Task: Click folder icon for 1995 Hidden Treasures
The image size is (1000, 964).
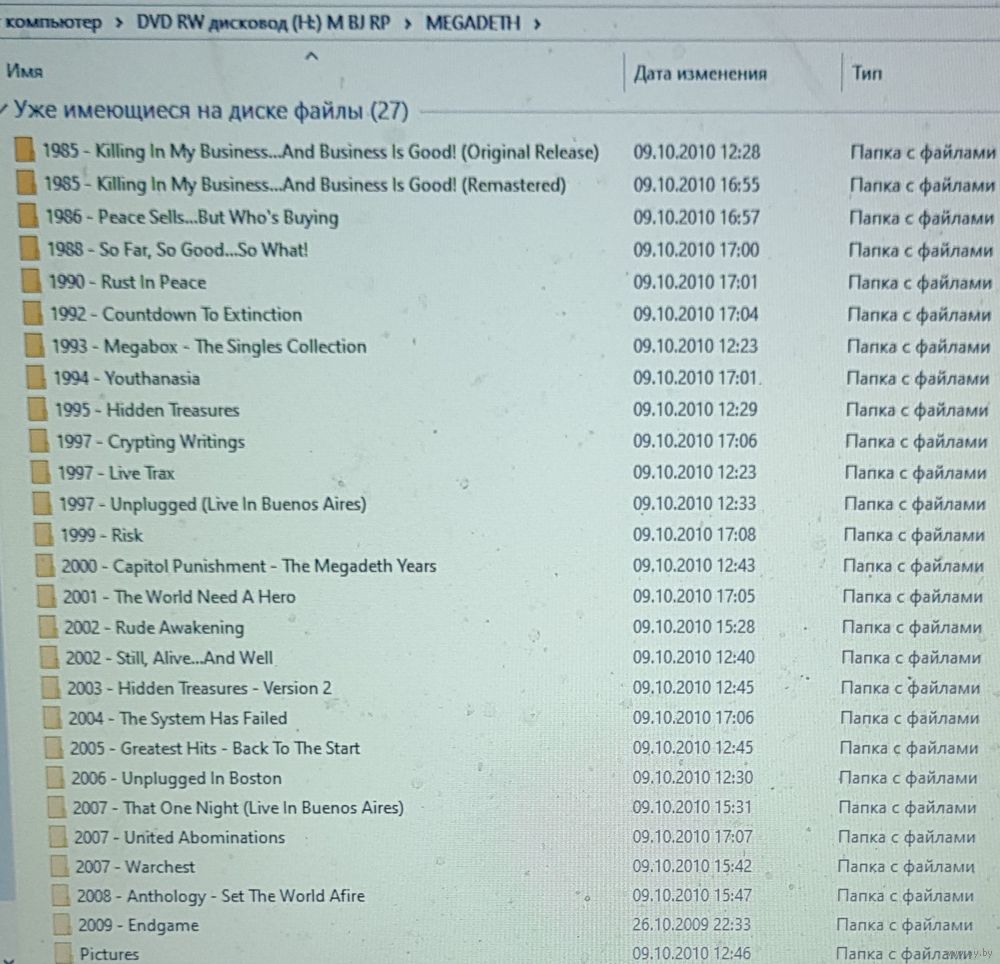Action: tap(37, 409)
